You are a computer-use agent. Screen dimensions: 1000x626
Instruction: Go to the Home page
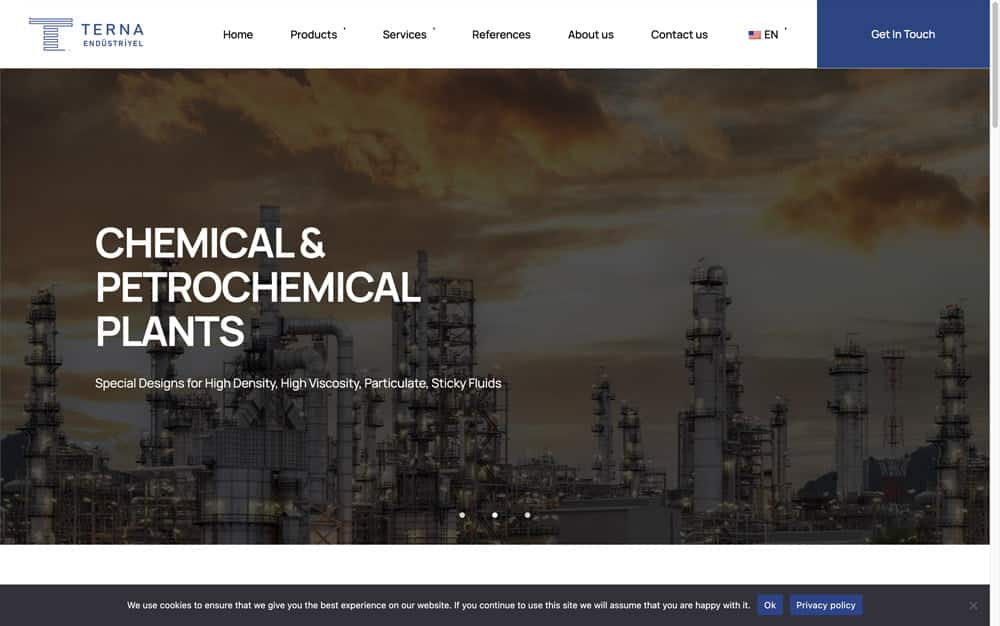coord(238,34)
